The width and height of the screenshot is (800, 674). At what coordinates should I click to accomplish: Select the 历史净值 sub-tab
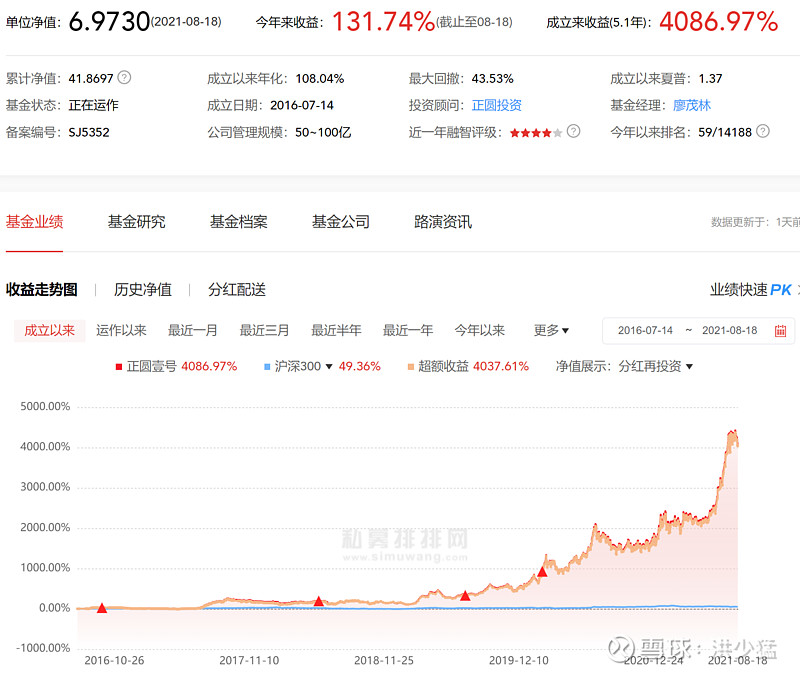pos(143,290)
